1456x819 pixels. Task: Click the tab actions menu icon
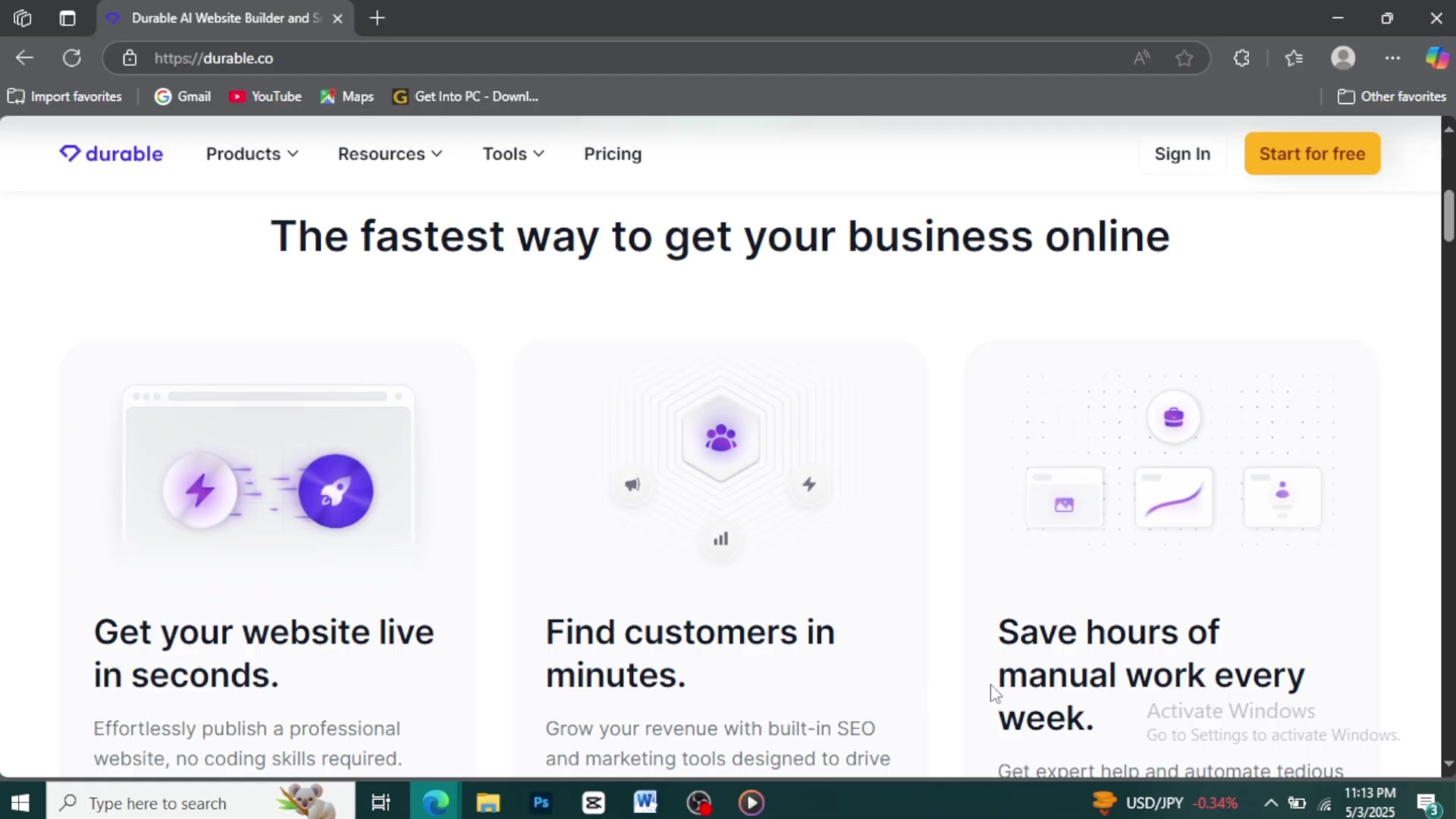(67, 18)
